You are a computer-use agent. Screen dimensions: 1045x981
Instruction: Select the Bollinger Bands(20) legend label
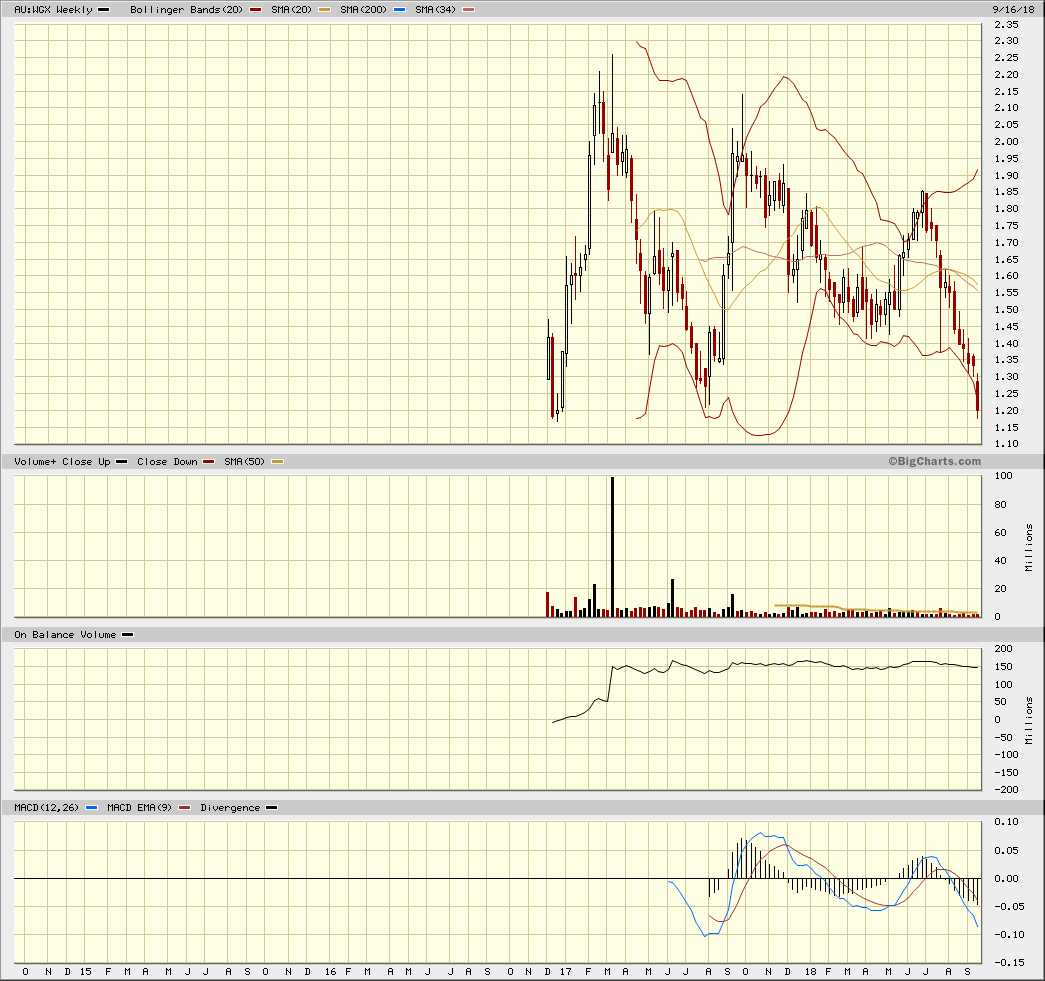click(x=187, y=10)
